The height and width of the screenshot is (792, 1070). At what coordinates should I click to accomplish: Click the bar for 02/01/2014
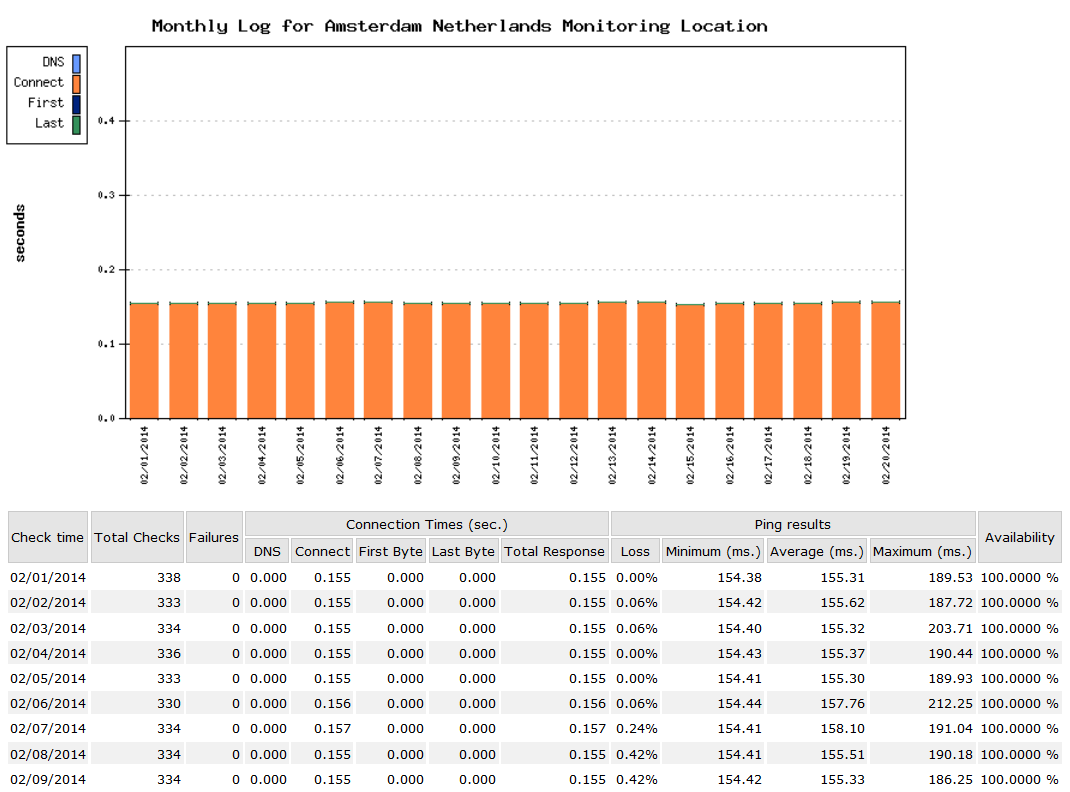(x=144, y=360)
